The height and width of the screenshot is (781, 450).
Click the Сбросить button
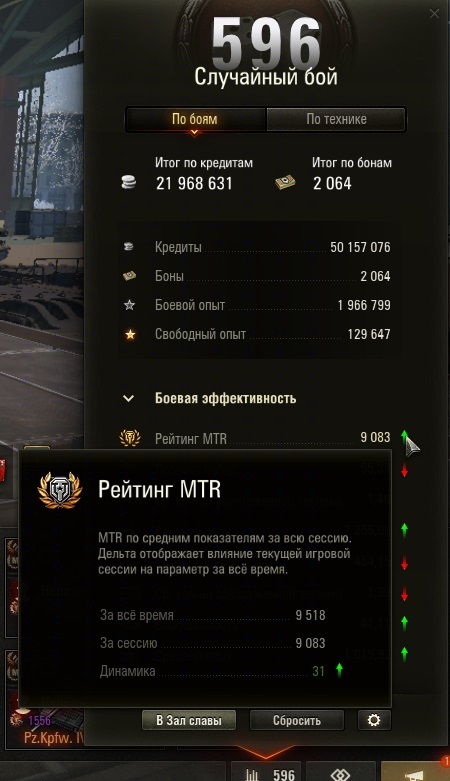tap(297, 720)
